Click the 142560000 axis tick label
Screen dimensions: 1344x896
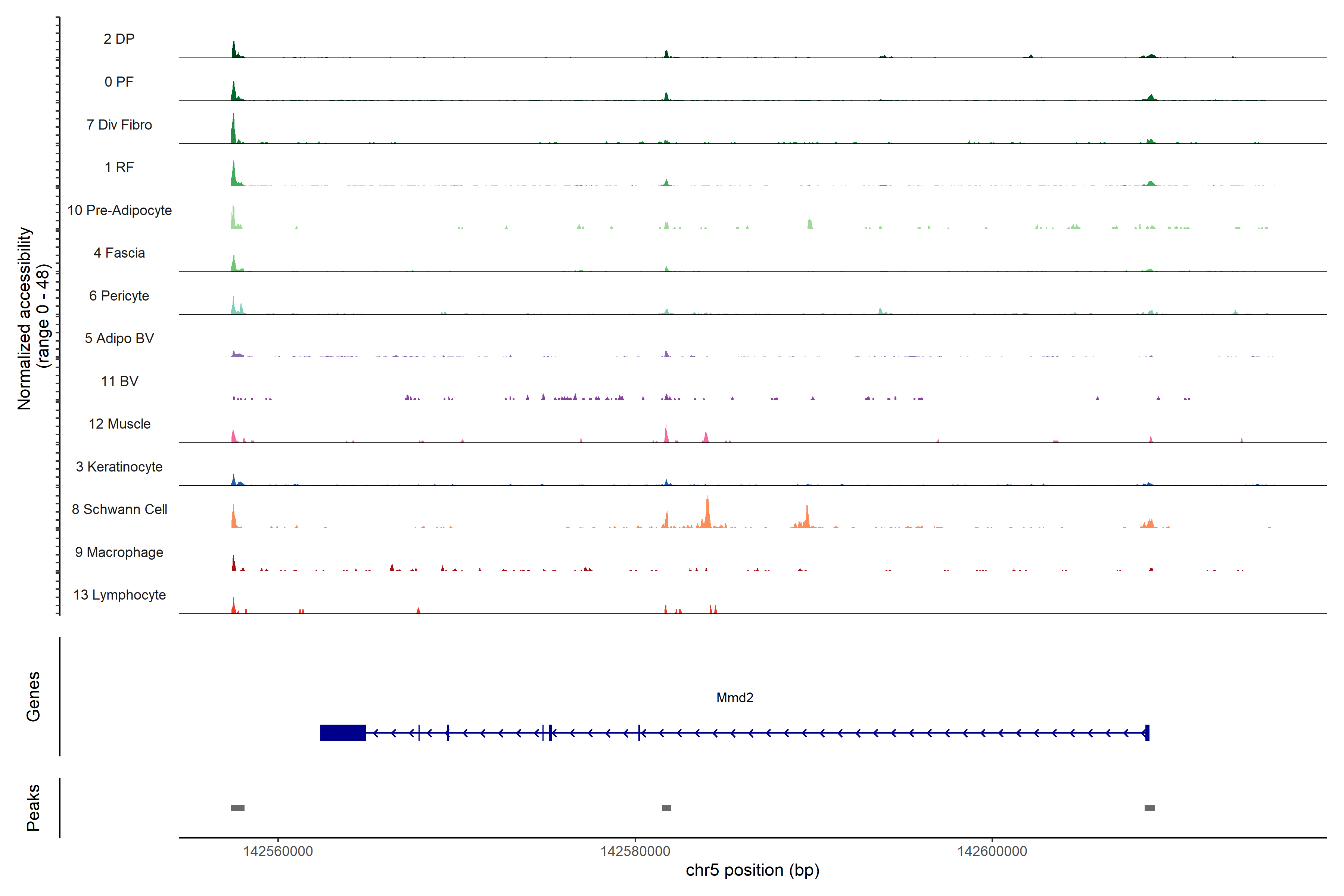[278, 851]
